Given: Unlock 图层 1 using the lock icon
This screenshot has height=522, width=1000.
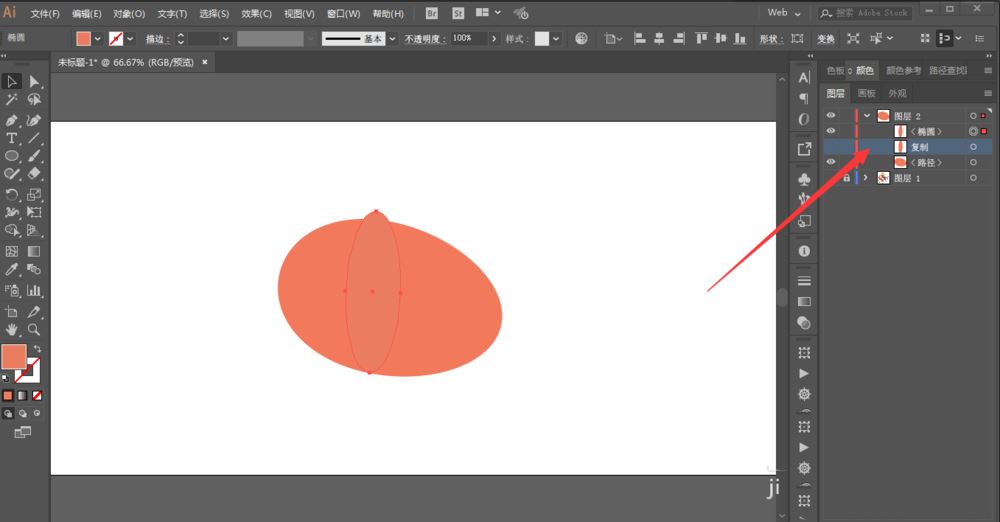Looking at the screenshot, I should coord(847,178).
